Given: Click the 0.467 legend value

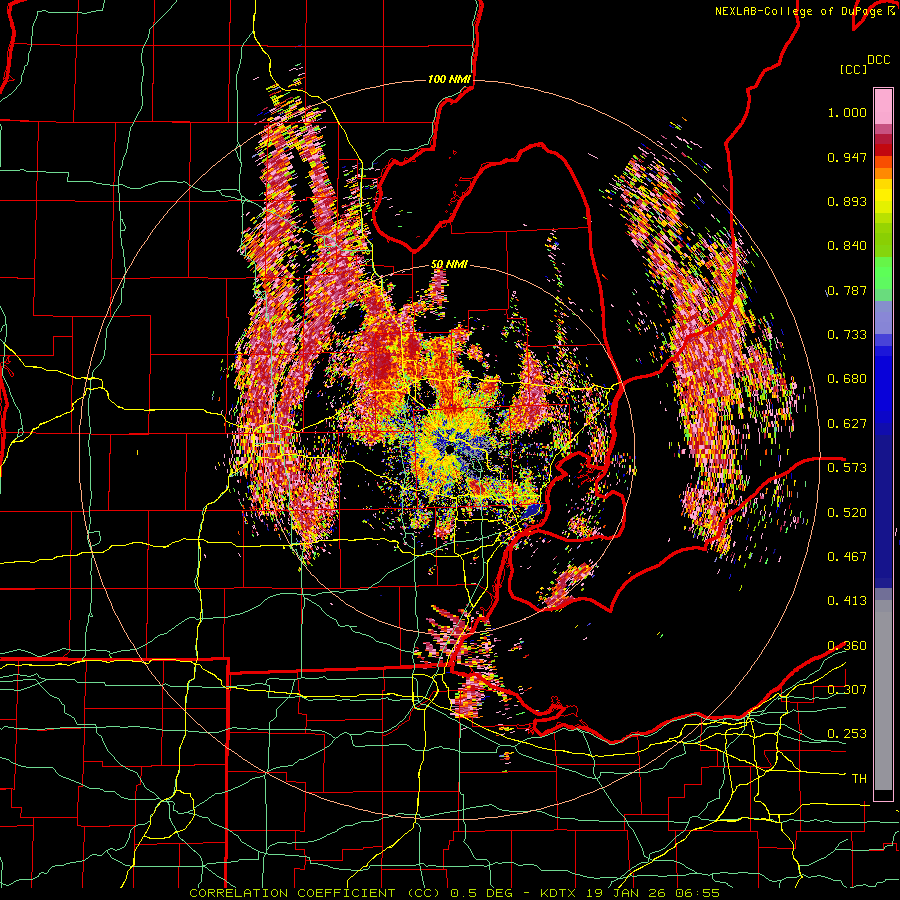Looking at the screenshot, I should [847, 557].
